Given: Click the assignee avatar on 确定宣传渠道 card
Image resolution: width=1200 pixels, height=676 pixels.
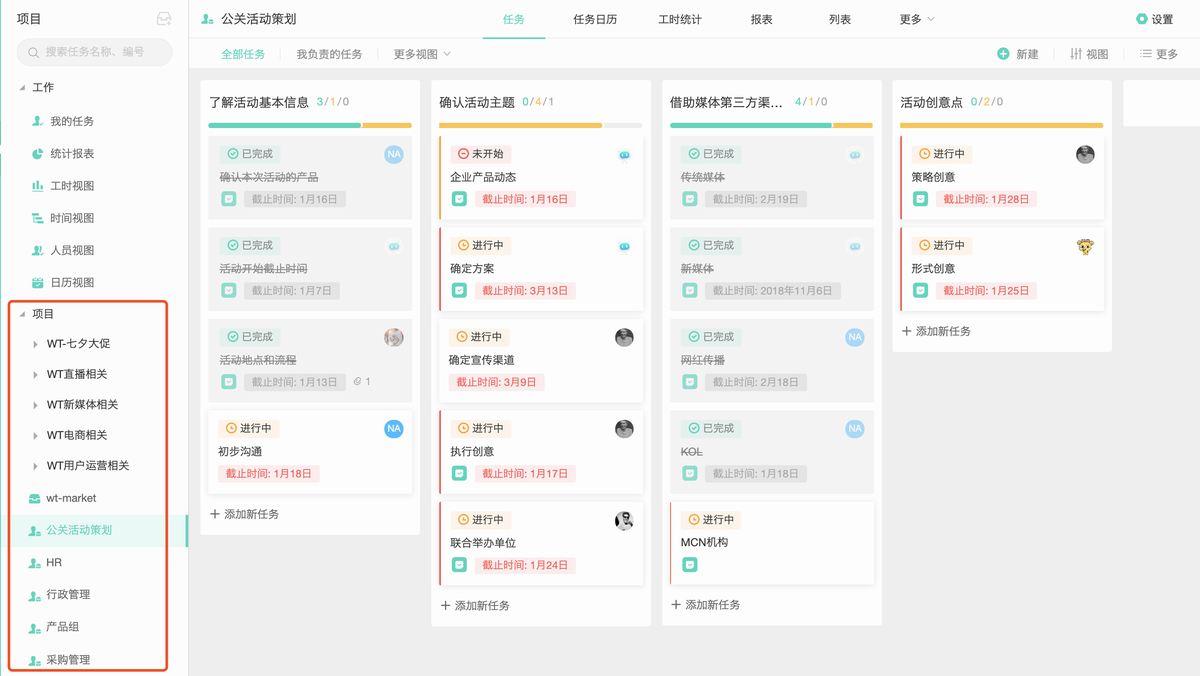Looking at the screenshot, I should click(x=624, y=338).
